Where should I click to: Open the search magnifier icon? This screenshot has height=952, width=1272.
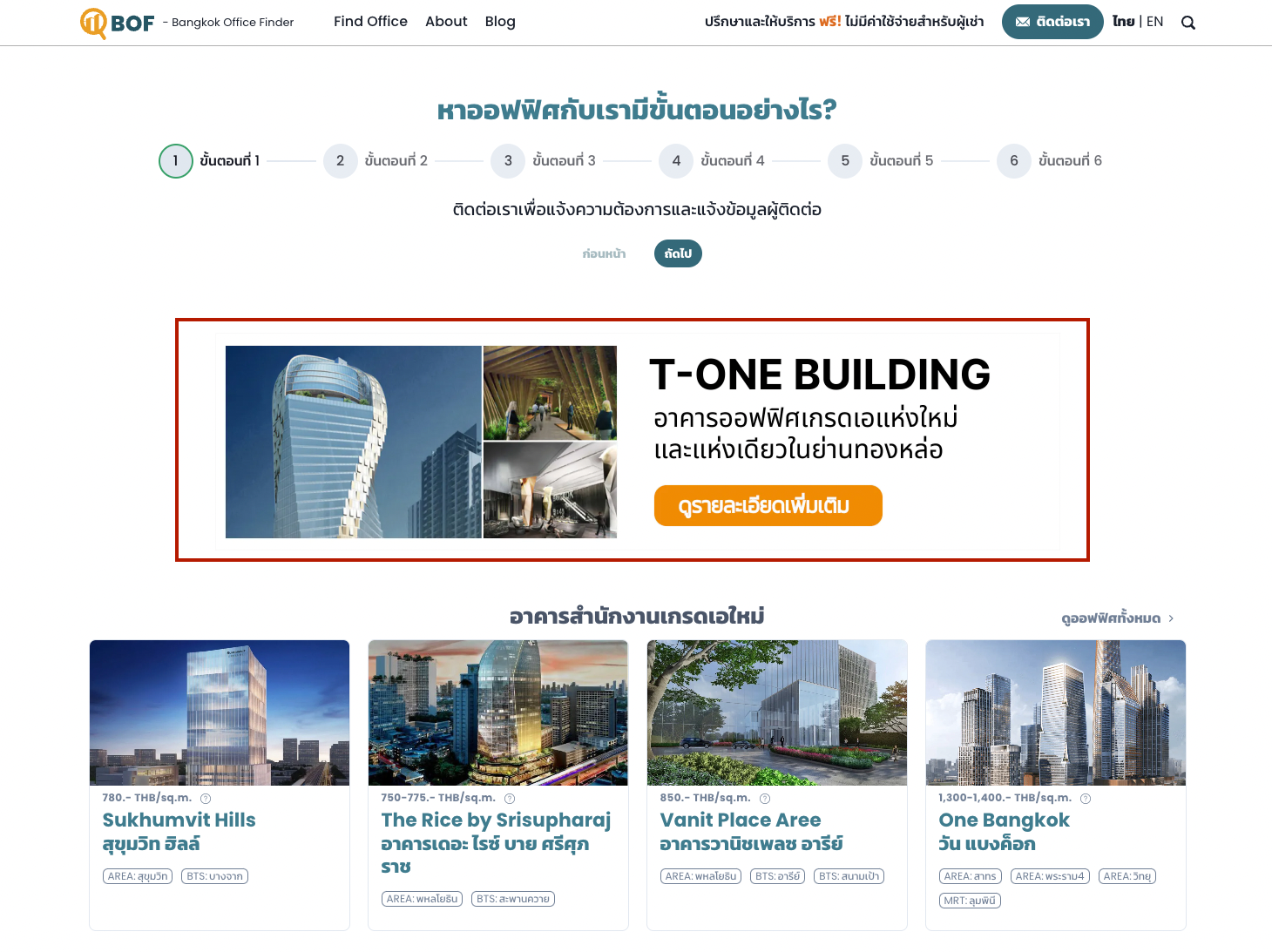point(1188,23)
